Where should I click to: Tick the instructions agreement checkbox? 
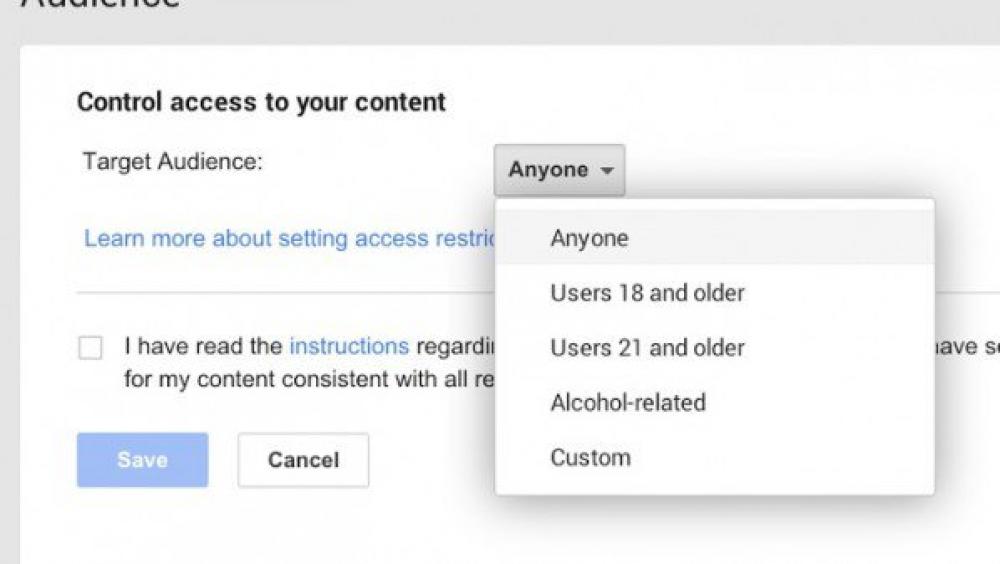coord(90,348)
